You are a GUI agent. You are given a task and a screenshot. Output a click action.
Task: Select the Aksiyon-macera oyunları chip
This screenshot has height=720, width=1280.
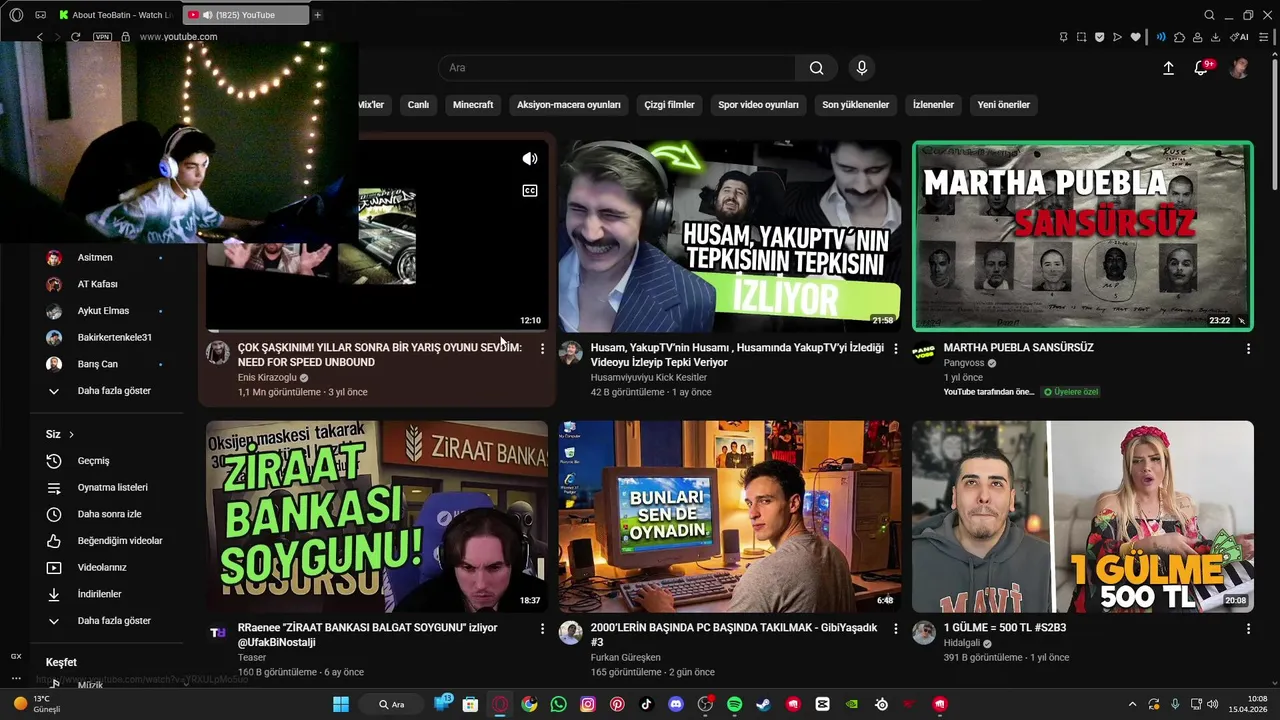pos(569,105)
